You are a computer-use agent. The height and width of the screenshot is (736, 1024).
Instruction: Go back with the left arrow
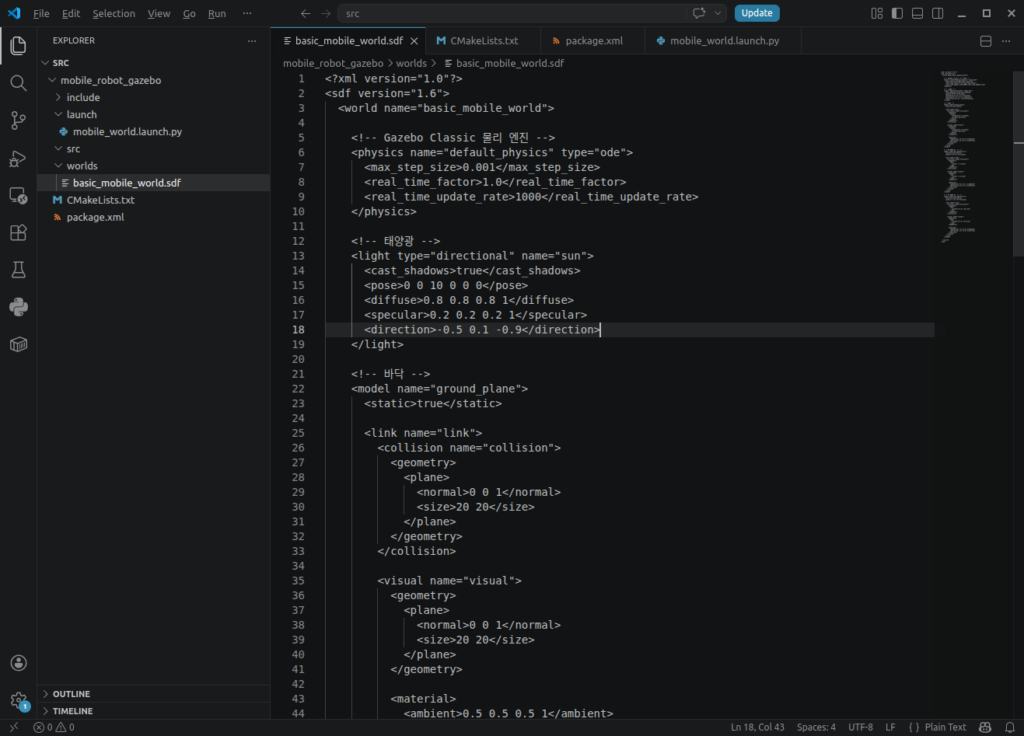point(305,13)
